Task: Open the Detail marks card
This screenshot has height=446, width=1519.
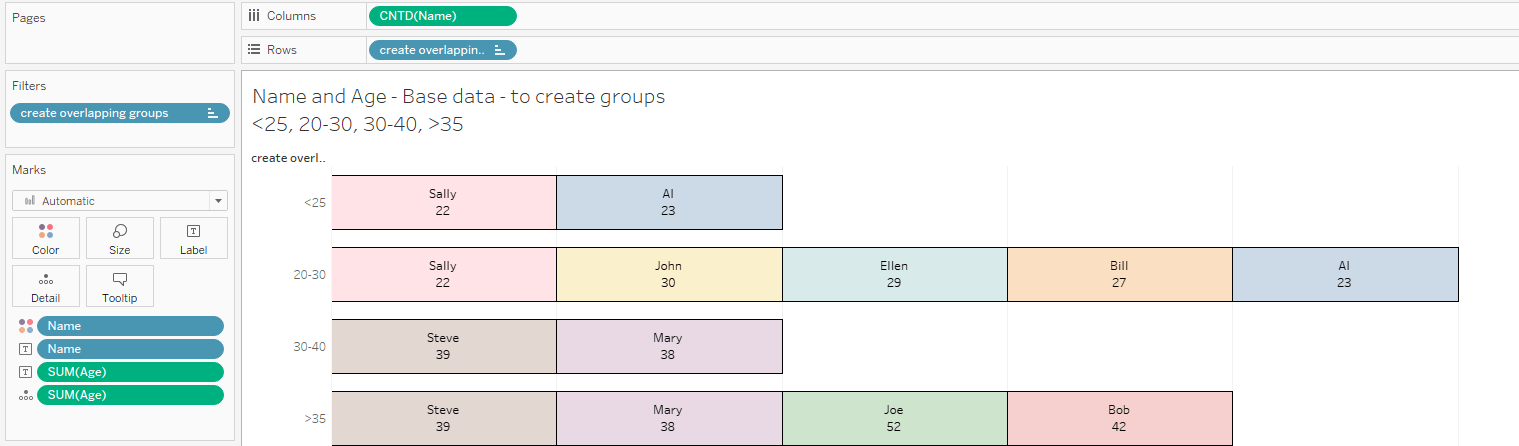Action: pos(45,286)
